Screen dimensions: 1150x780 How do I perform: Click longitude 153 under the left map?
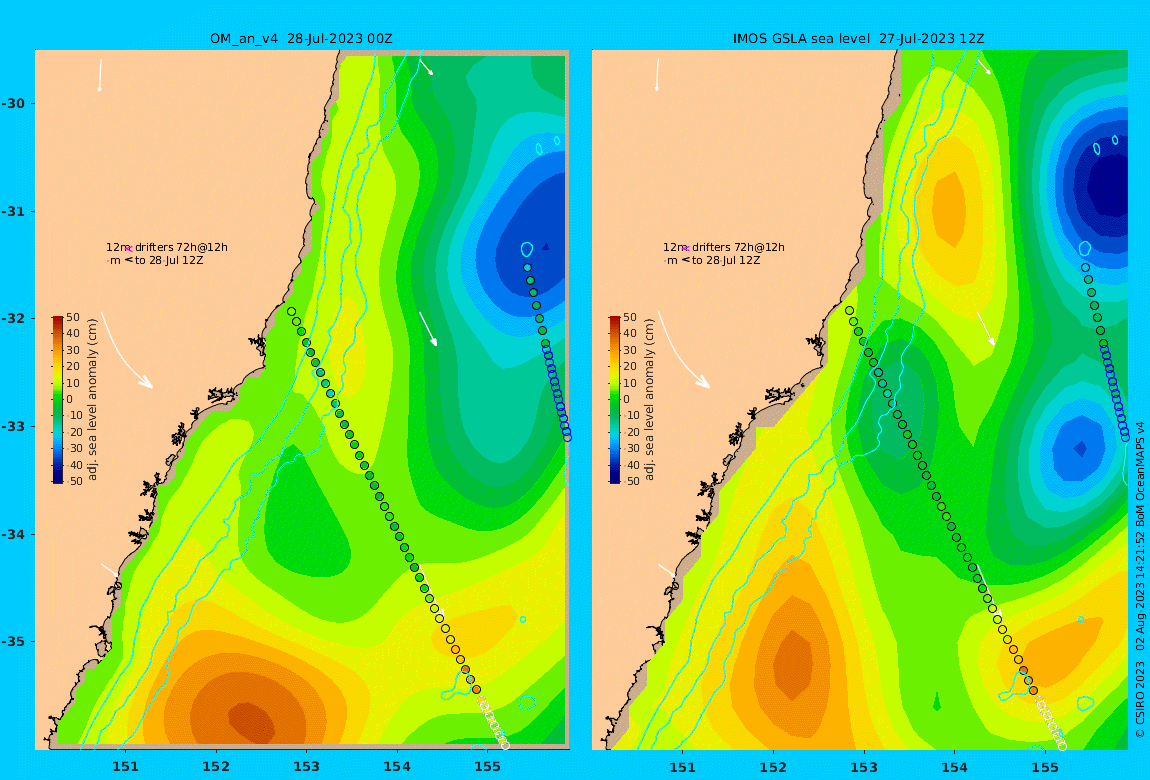307,767
